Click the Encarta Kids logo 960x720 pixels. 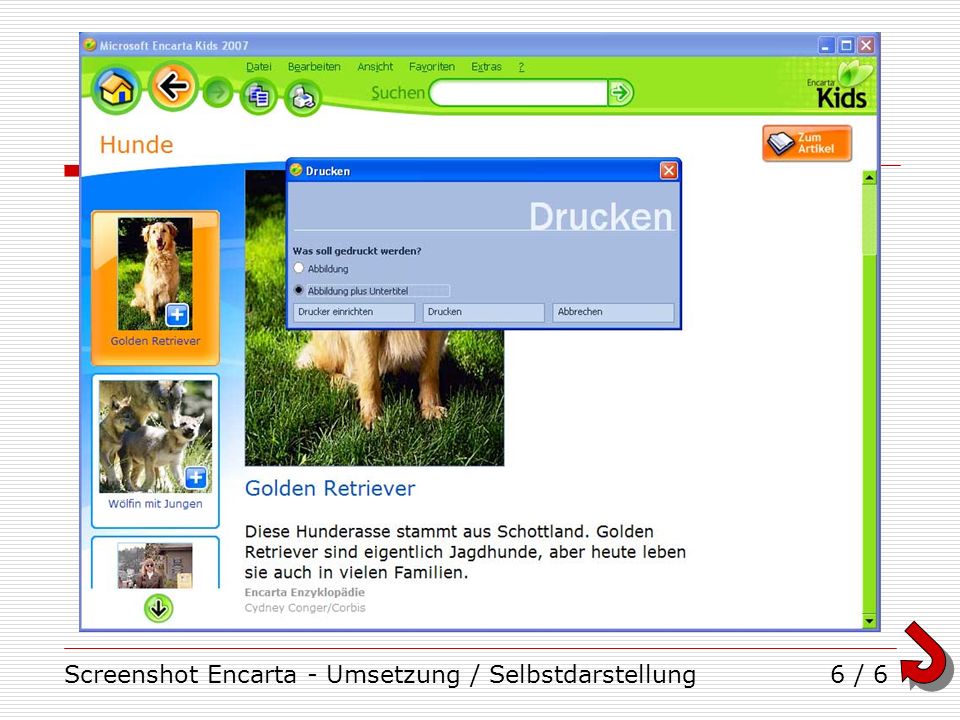(841, 86)
